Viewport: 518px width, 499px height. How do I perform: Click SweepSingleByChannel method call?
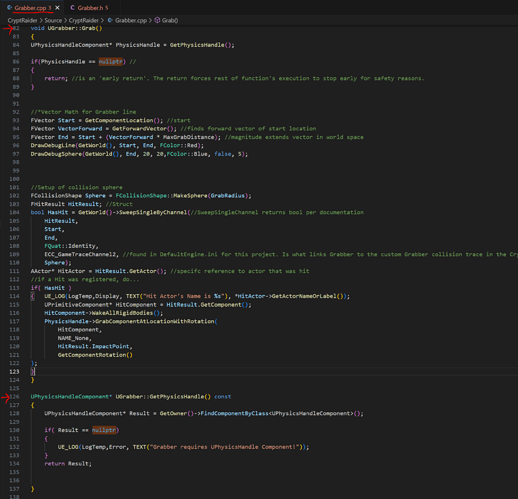click(x=153, y=212)
